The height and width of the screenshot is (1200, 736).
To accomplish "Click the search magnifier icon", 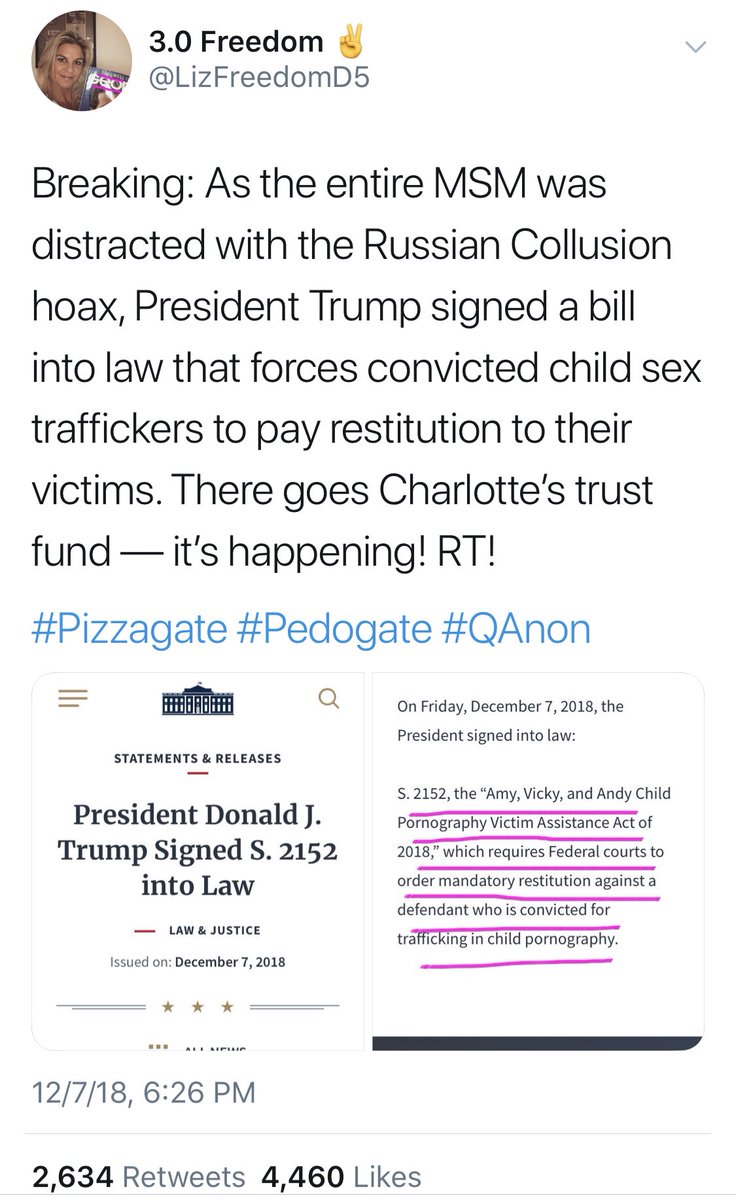I will click(328, 698).
